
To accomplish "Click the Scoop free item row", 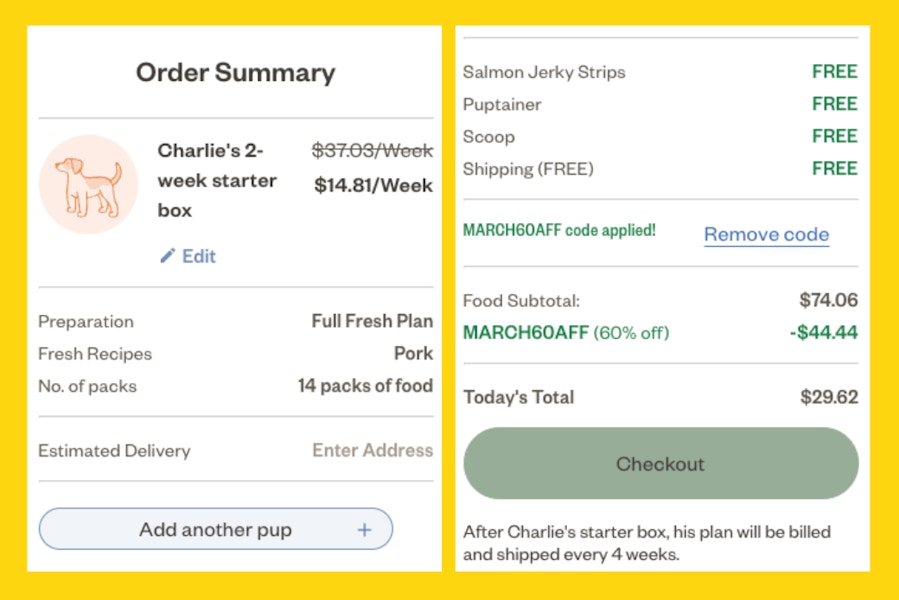I will [x=660, y=137].
